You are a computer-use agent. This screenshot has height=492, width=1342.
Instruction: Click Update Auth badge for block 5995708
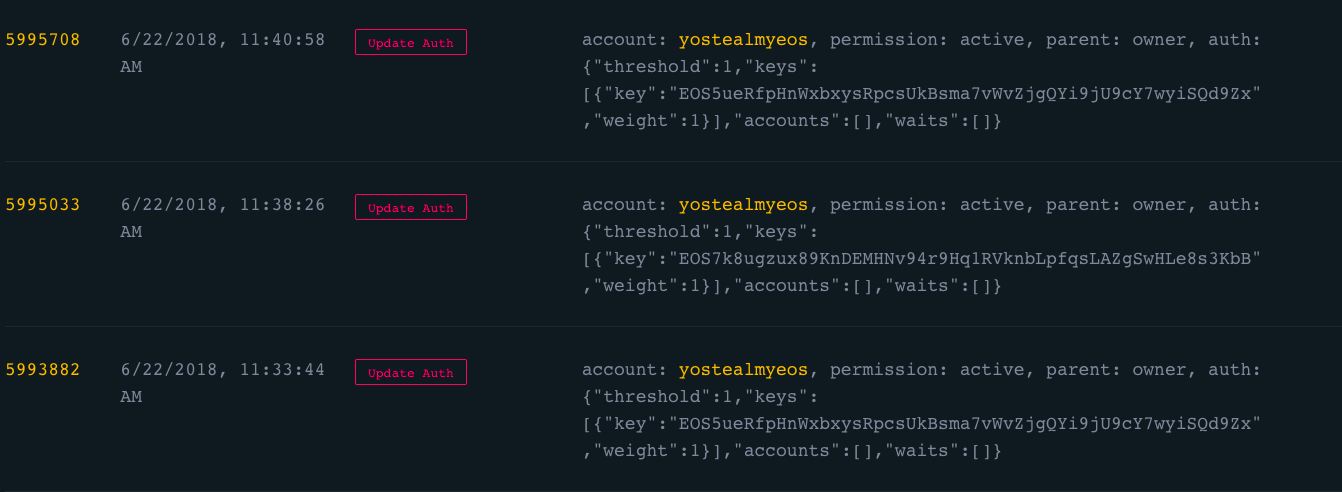[410, 42]
